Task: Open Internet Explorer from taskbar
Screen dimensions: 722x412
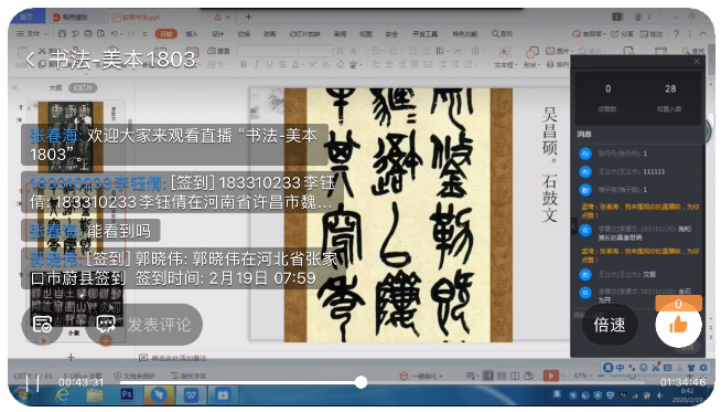Action: coord(62,395)
